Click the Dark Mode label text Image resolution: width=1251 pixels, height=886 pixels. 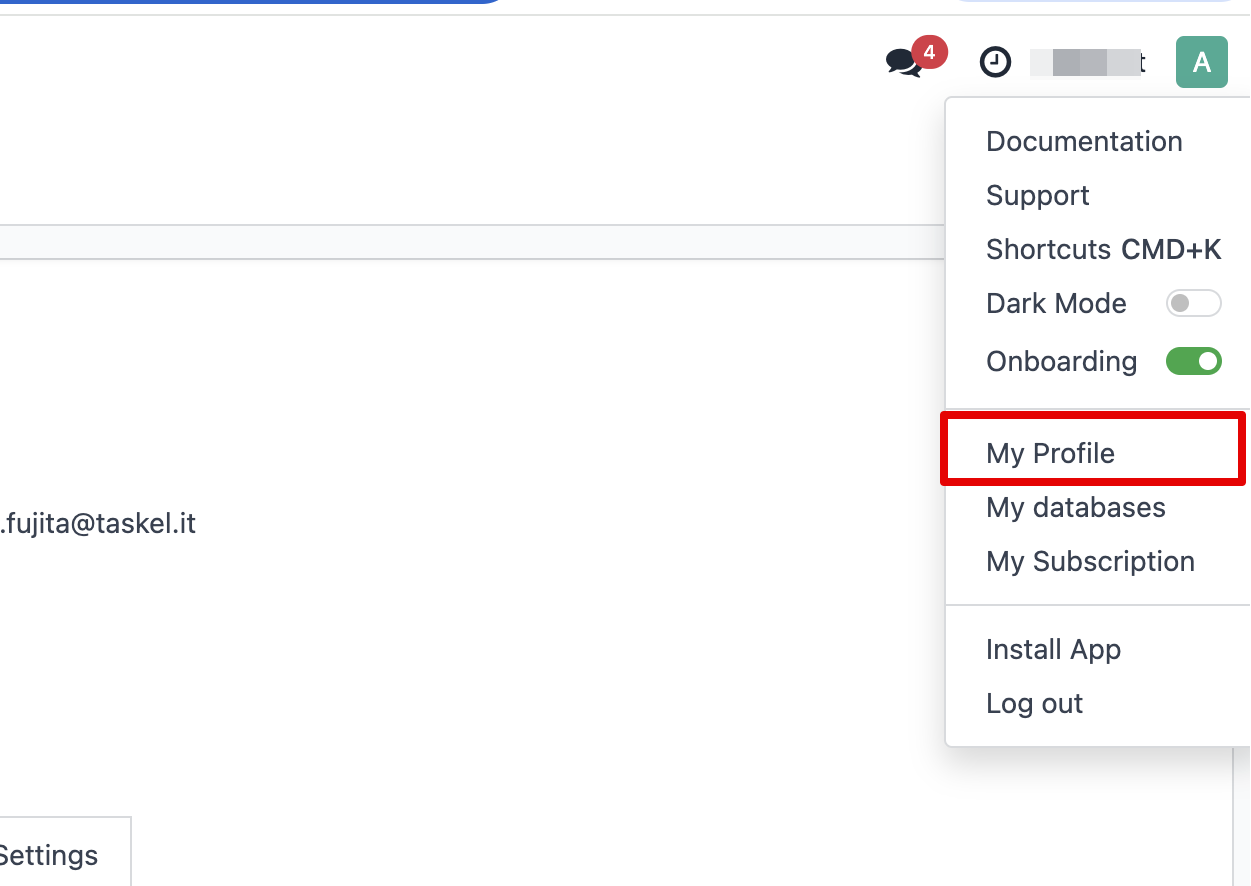(1056, 304)
